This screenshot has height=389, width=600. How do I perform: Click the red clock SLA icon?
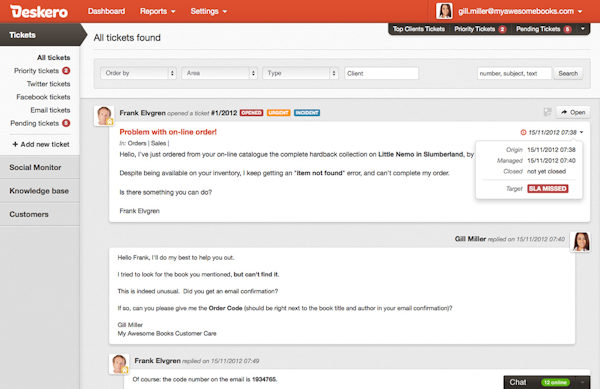pos(523,132)
